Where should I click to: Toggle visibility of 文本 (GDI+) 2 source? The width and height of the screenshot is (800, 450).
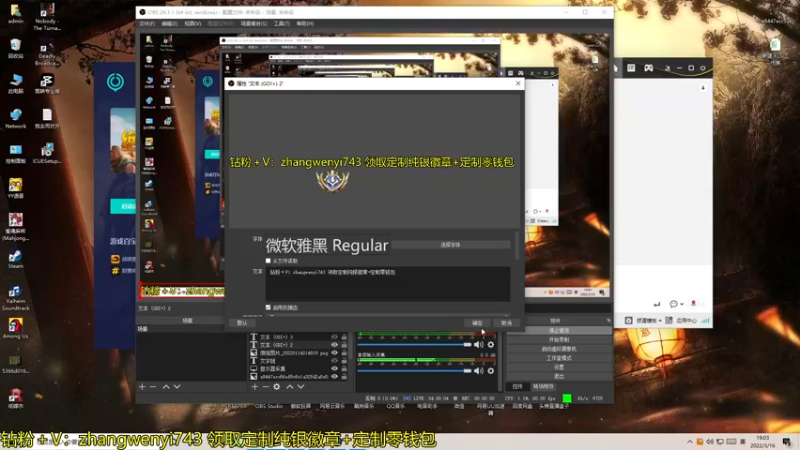(335, 345)
